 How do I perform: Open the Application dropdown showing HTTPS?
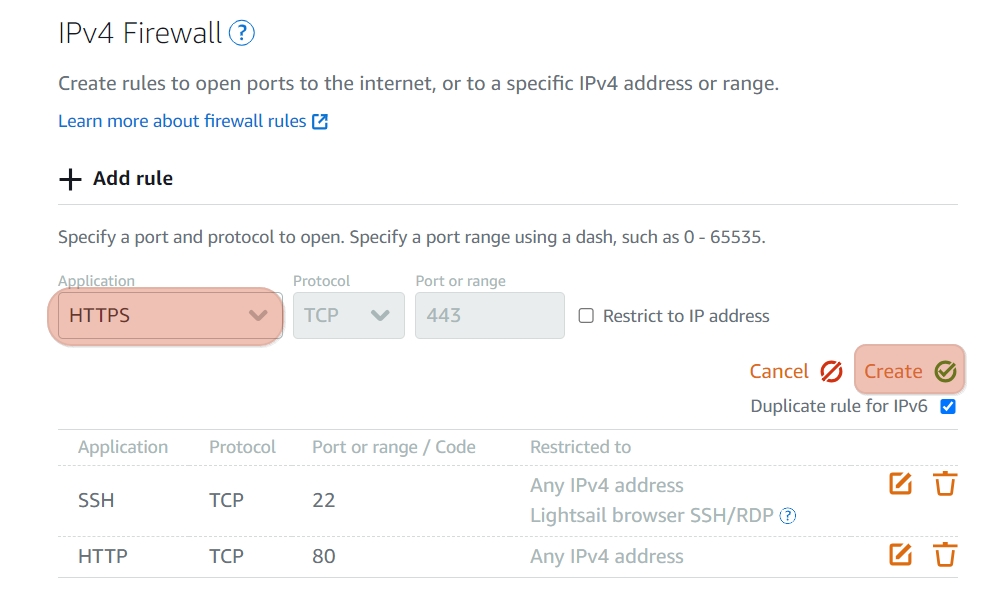coord(170,315)
